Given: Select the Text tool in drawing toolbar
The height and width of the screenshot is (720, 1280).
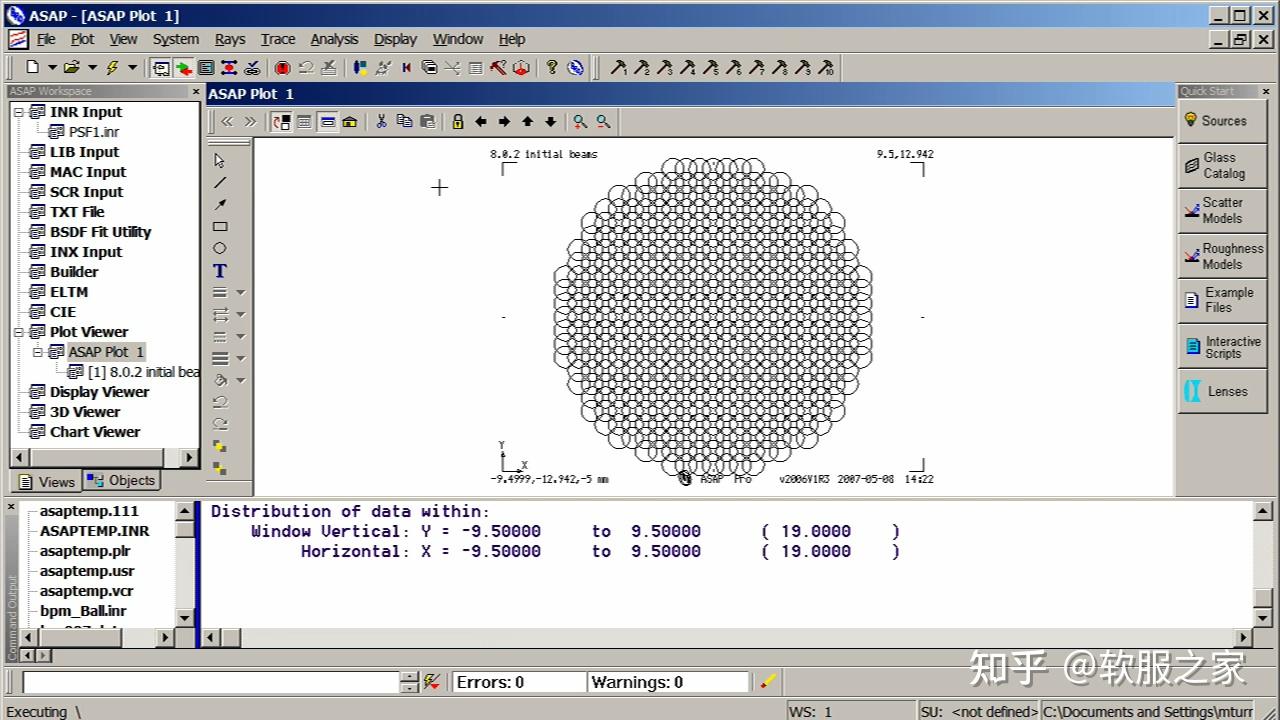Looking at the screenshot, I should pos(220,271).
